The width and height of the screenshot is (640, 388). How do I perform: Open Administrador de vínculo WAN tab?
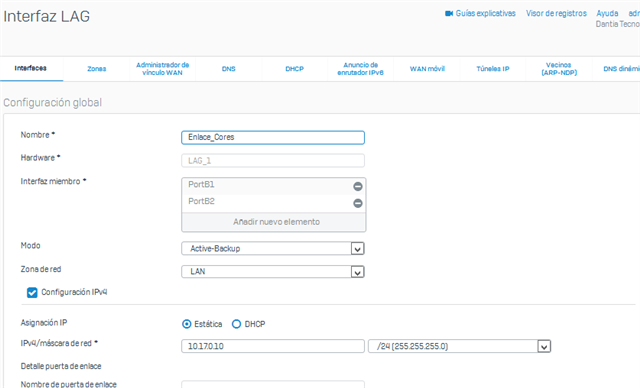coord(162,69)
